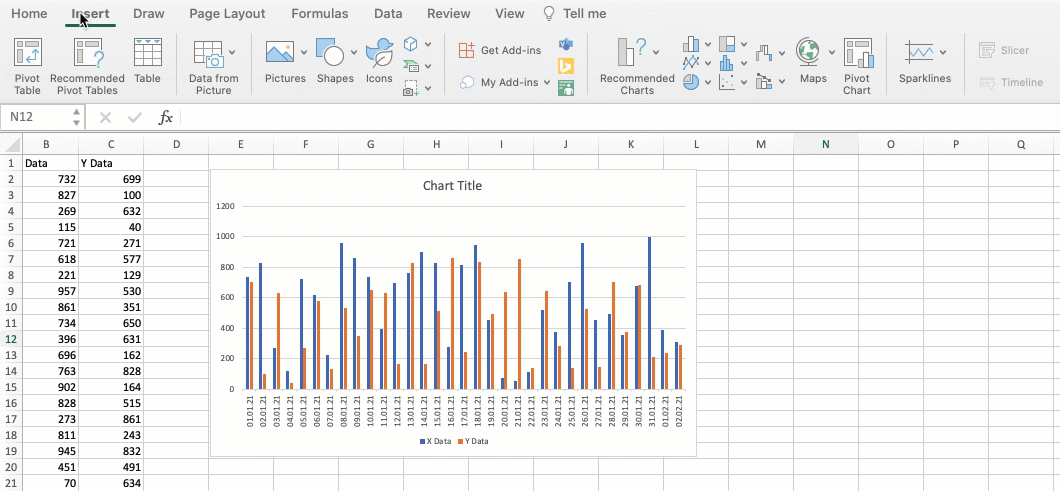Insert a Pivot Chart
The height and width of the screenshot is (491, 1060).
(x=857, y=66)
